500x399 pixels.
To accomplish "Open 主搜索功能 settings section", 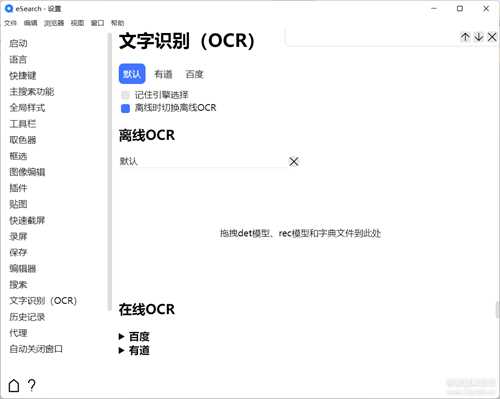I will click(x=32, y=92).
